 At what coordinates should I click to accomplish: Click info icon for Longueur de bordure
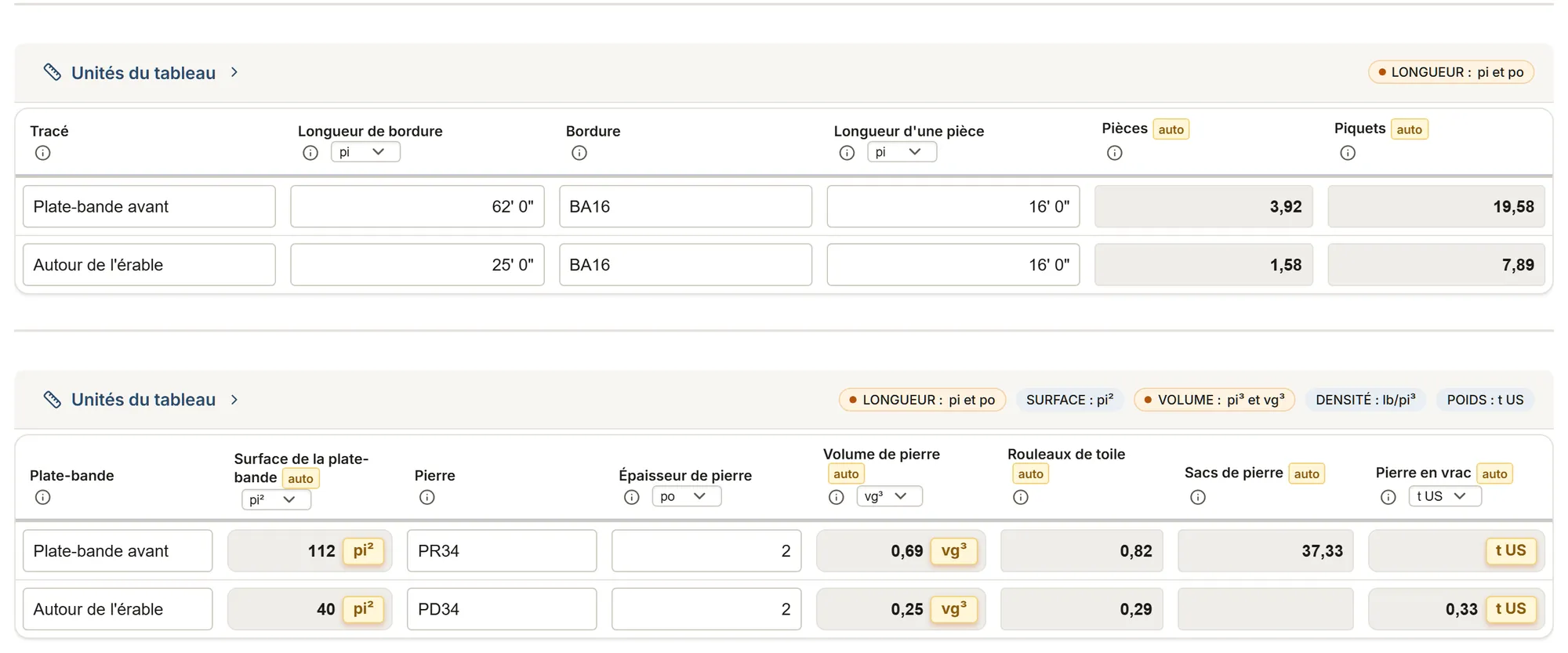pos(310,153)
